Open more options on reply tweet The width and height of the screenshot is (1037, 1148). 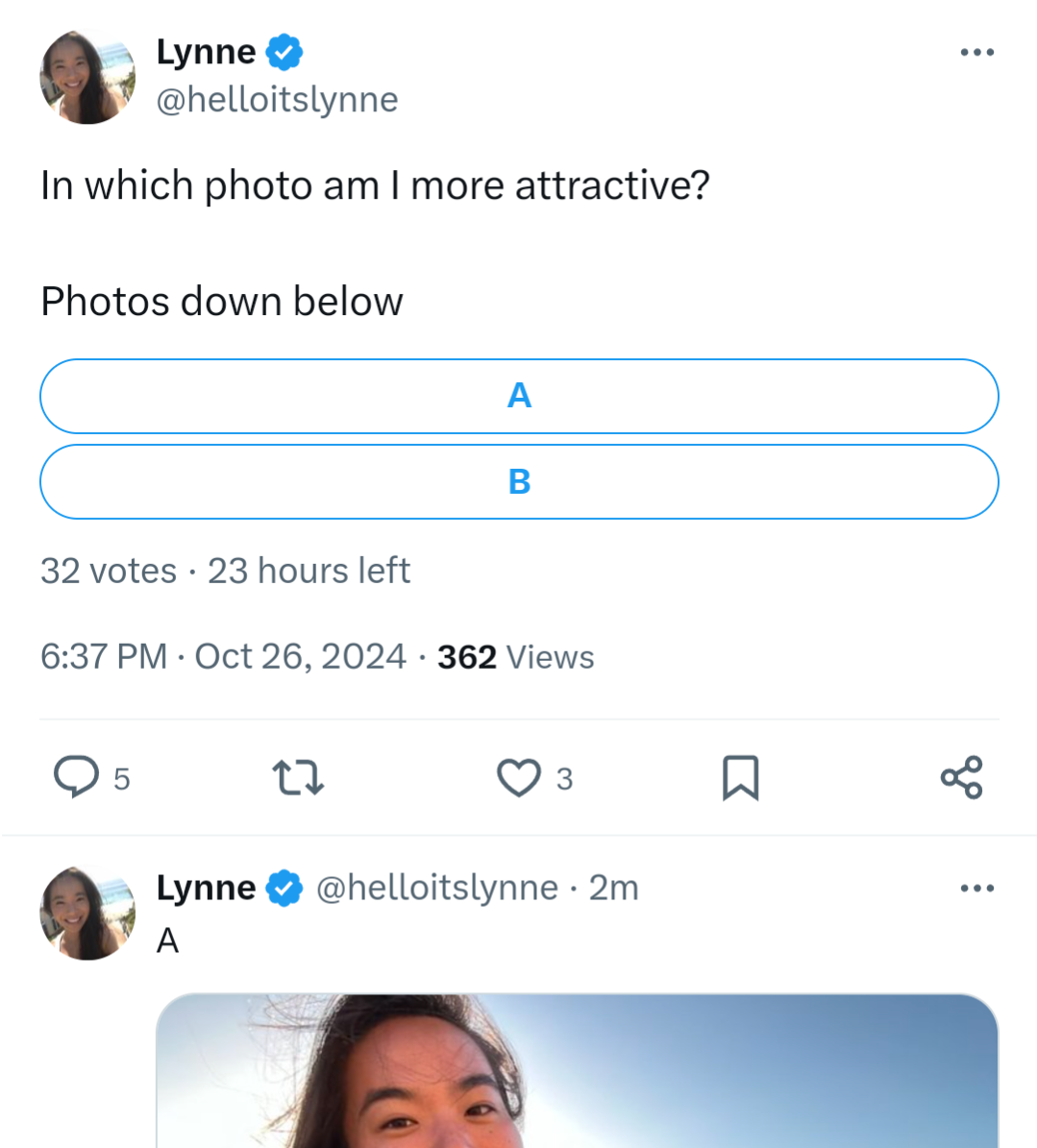pyautogui.click(x=976, y=888)
